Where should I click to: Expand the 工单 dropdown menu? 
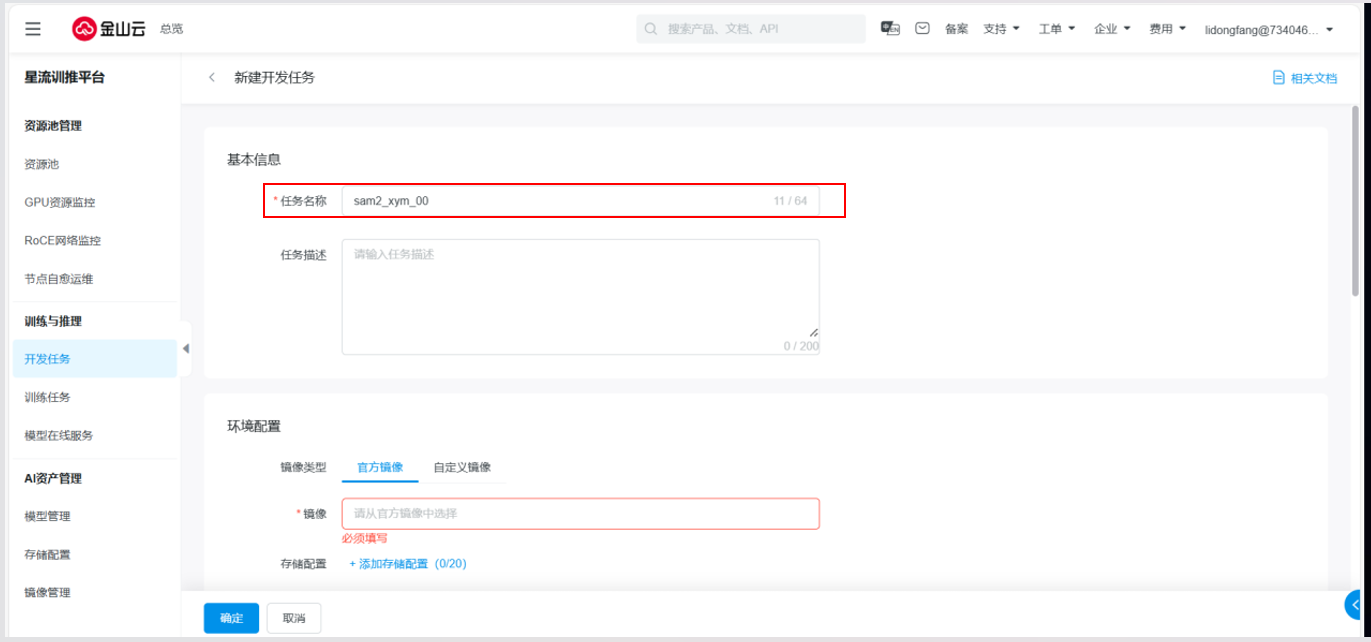coord(1057,29)
